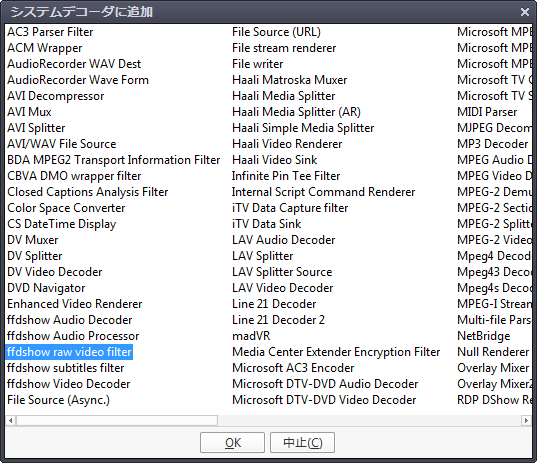Select AVI Splitter entry
Viewport: 537px width, 463px height.
(x=36, y=128)
